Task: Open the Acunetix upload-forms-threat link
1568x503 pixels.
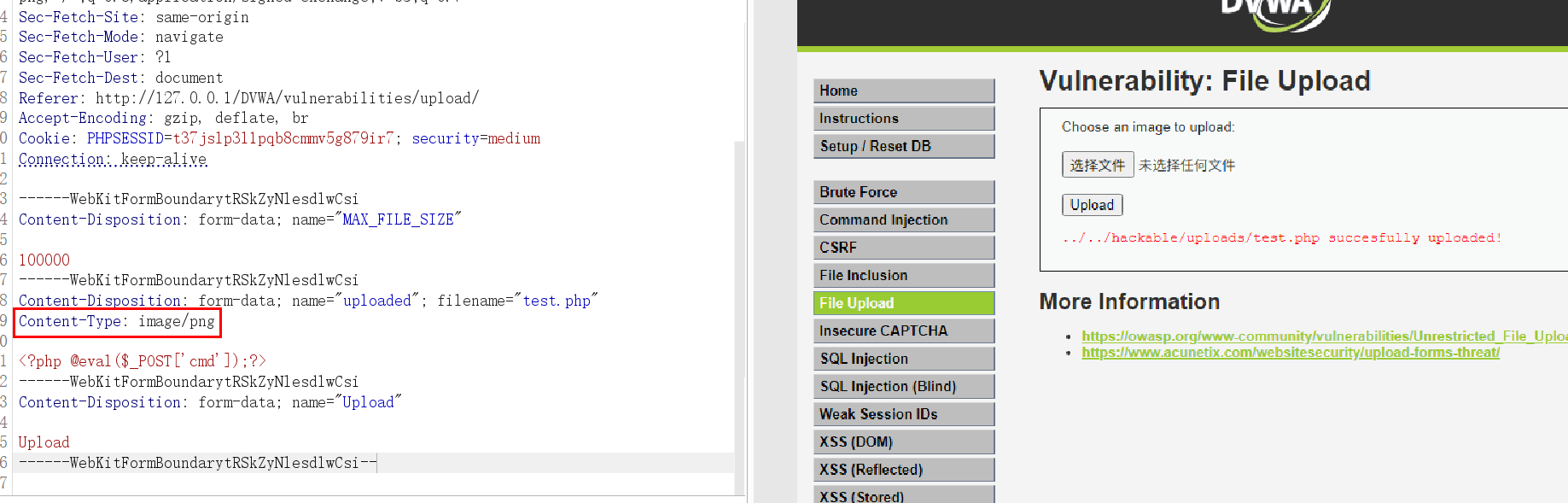Action: (1291, 352)
